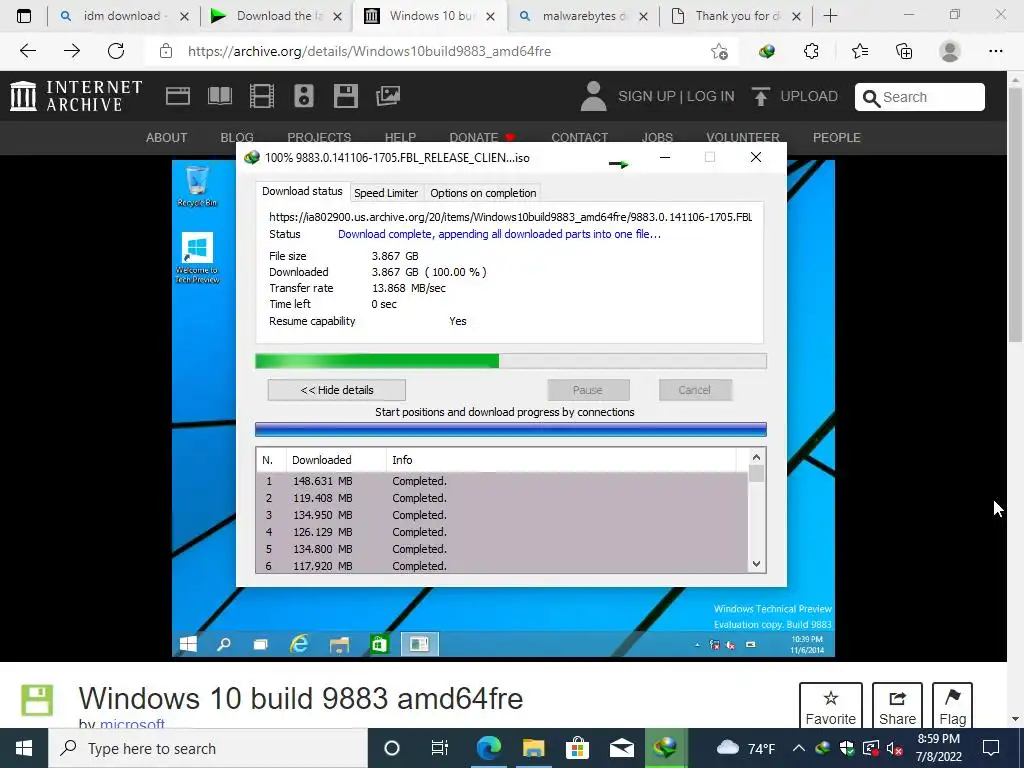The image size is (1024, 768).
Task: Click Edge tab actions menu icon
Action: coord(24,16)
